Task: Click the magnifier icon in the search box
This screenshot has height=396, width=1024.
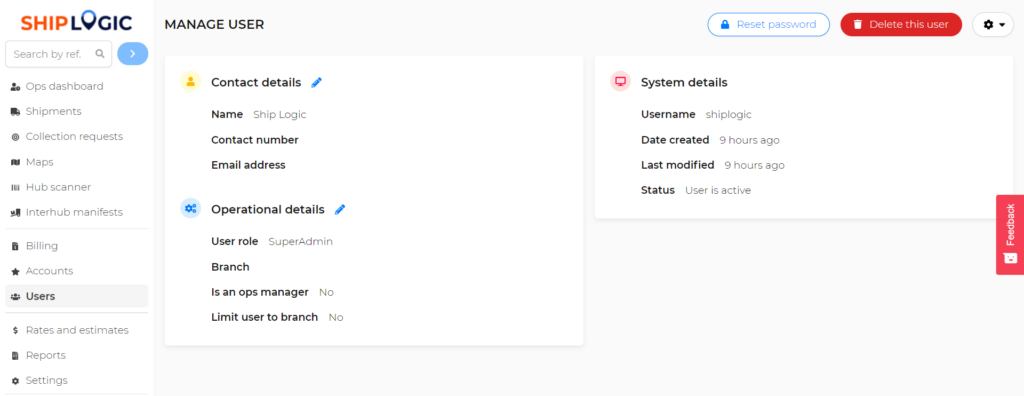Action: coord(100,54)
